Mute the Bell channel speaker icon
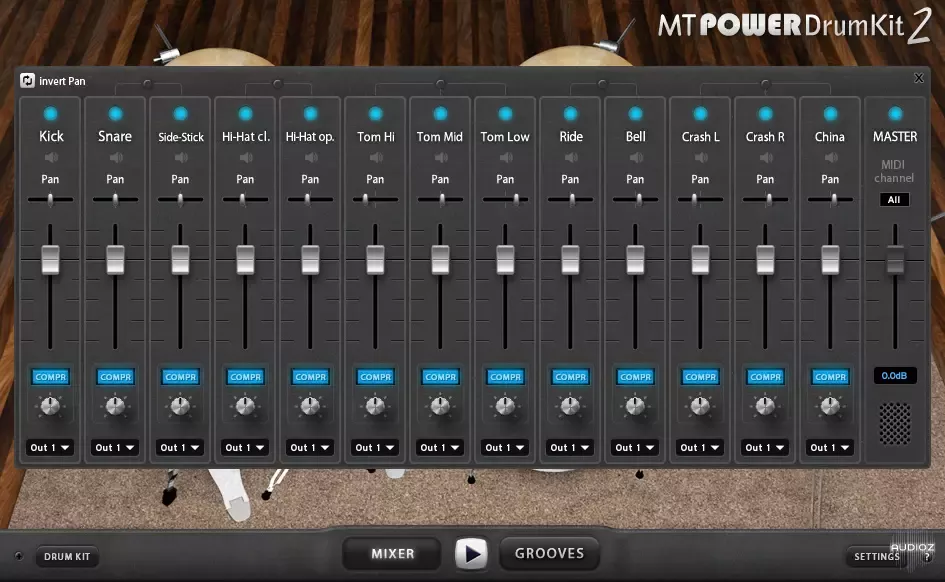Screen dimensions: 945x582 coord(636,157)
